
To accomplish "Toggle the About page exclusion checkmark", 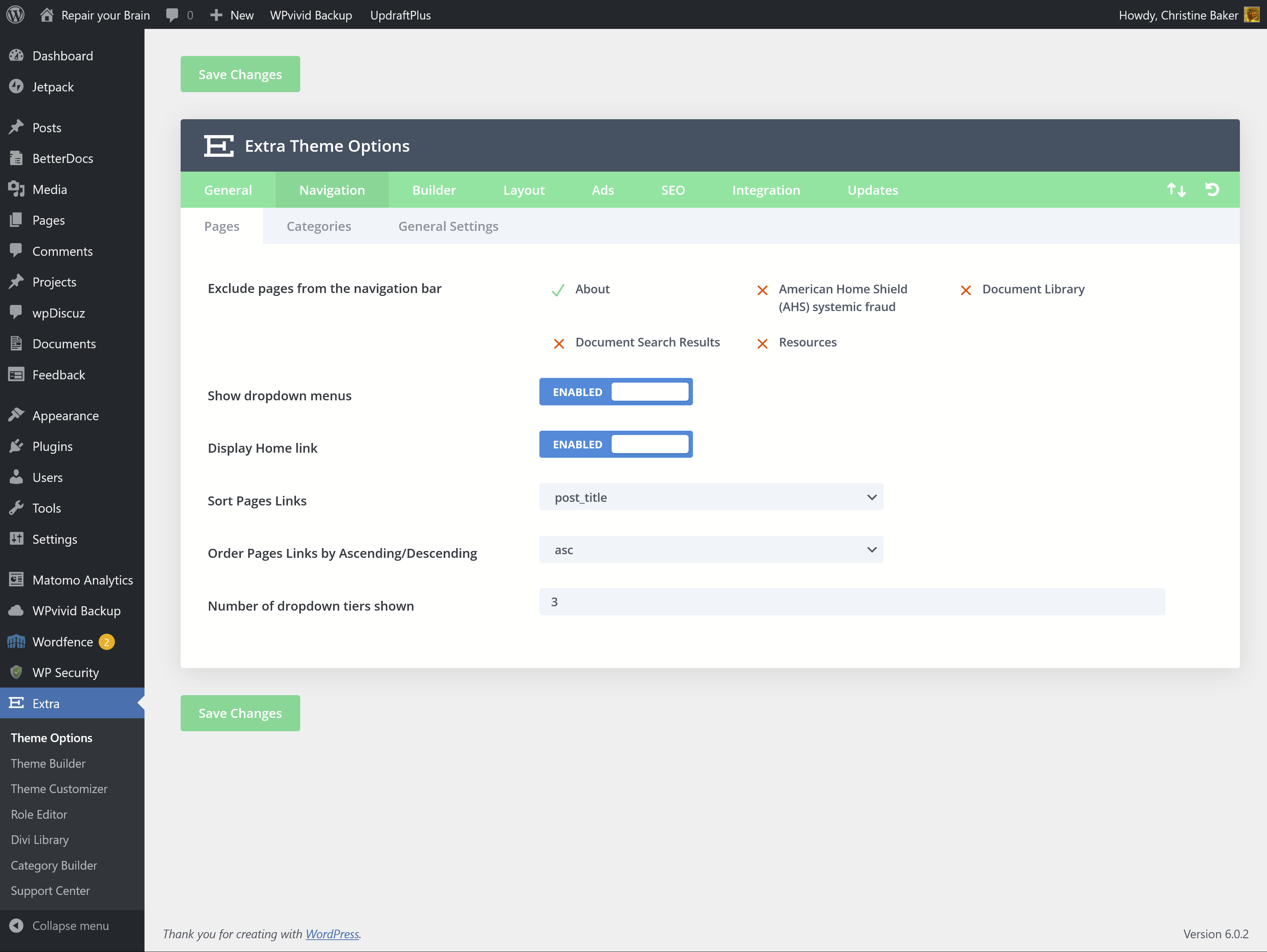I will point(557,290).
